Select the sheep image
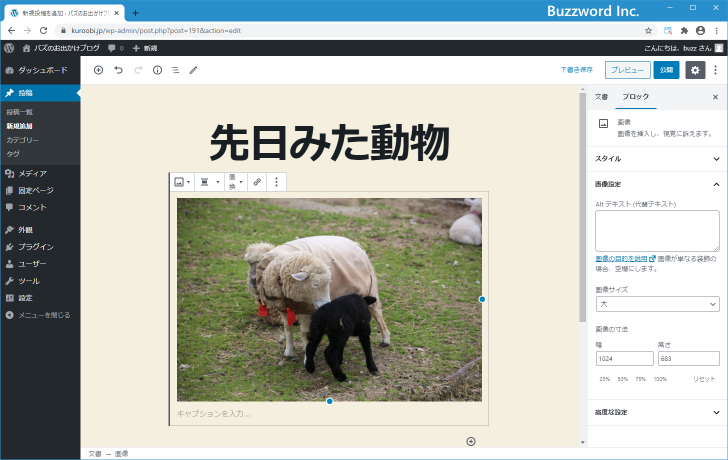The image size is (728, 460). pyautogui.click(x=329, y=300)
